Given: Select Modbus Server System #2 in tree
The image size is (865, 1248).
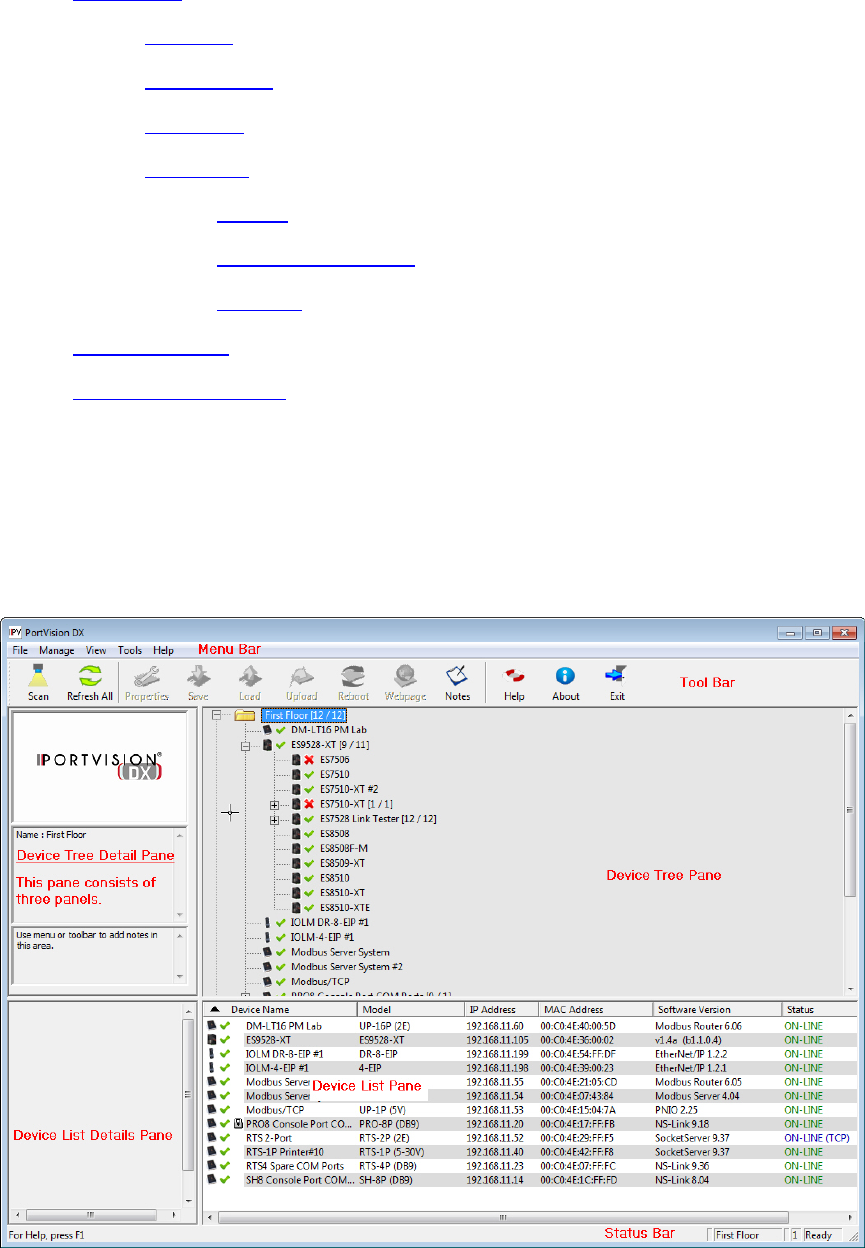Looking at the screenshot, I should pyautogui.click(x=347, y=966).
